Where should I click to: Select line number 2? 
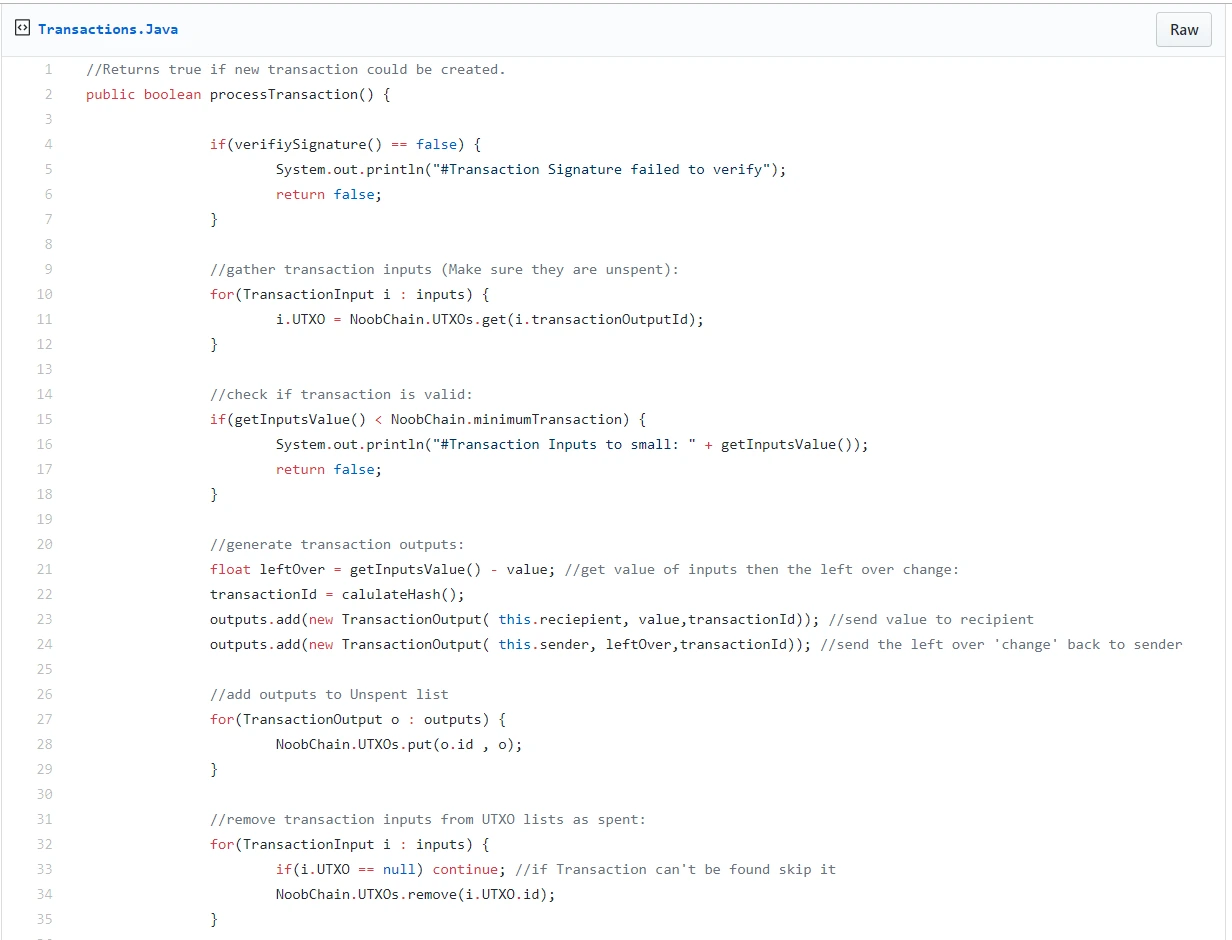[48, 94]
